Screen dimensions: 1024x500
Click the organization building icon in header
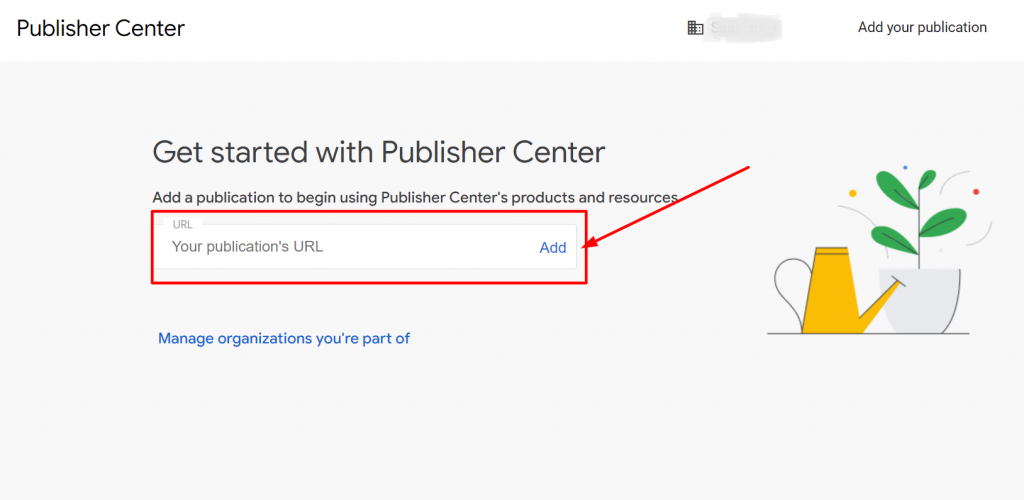pos(695,28)
